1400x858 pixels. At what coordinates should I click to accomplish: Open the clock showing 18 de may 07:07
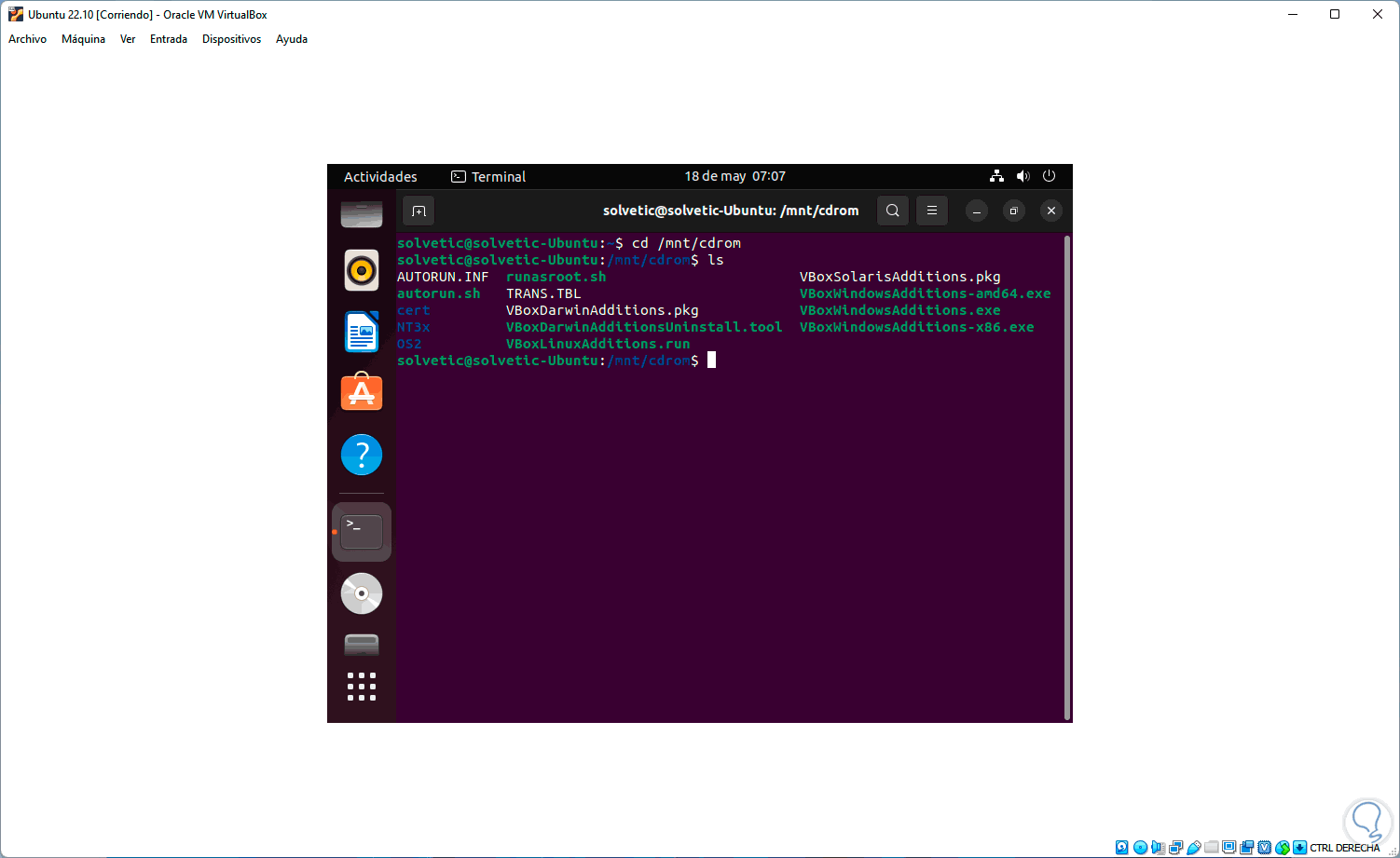click(734, 176)
